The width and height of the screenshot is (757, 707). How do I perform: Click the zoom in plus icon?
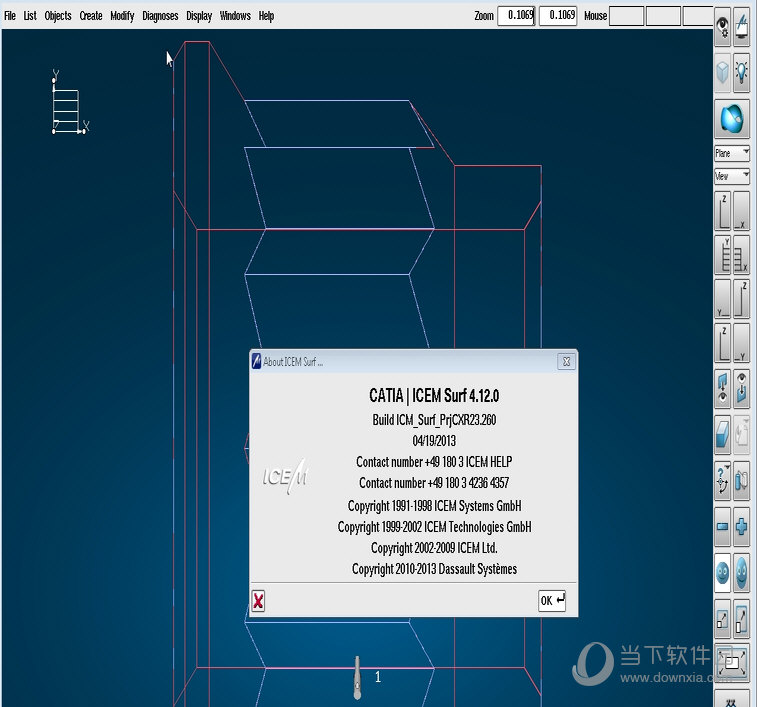coord(742,525)
